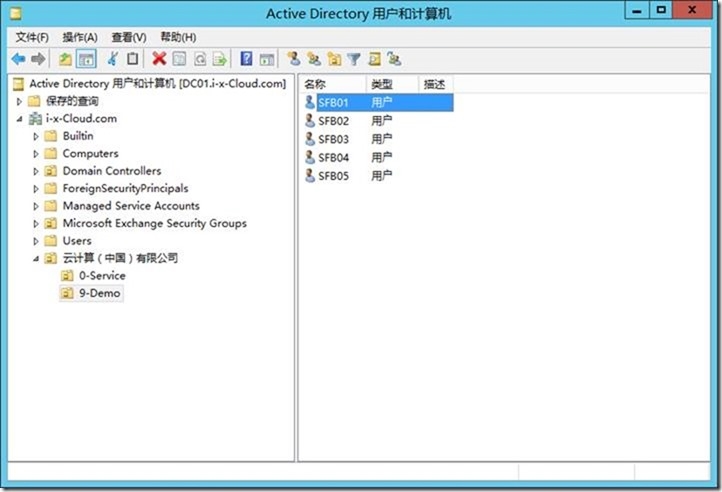Click the red Delete X icon

click(x=159, y=59)
